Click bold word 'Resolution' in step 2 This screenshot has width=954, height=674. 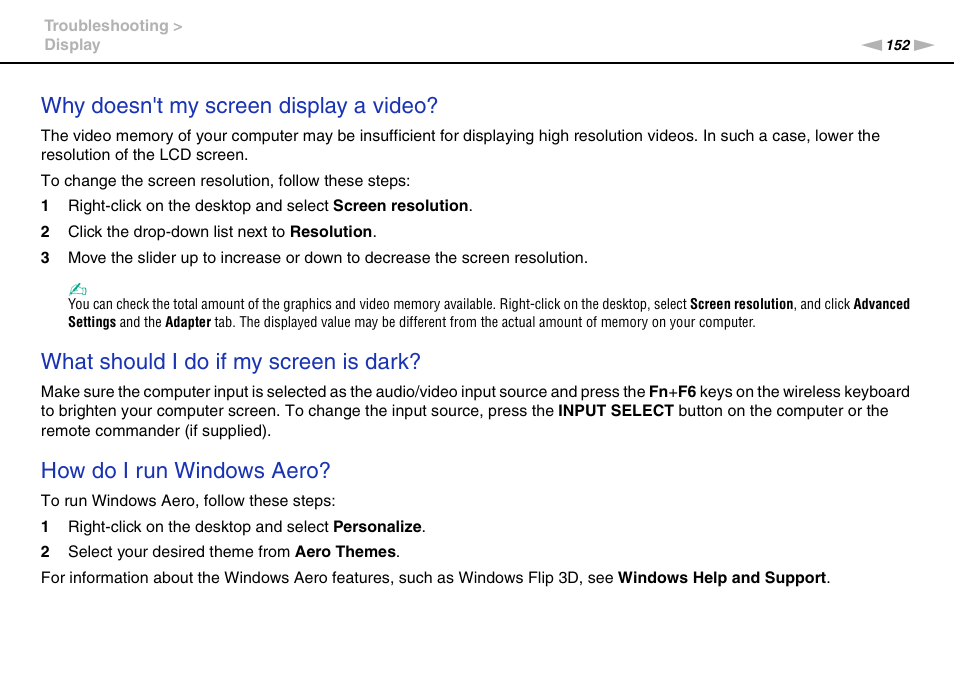[x=331, y=232]
